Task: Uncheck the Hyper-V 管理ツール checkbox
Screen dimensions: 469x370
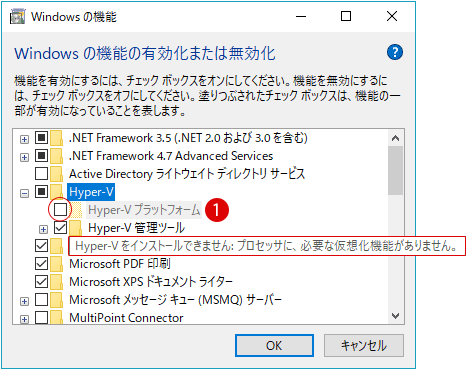Action: click(x=60, y=228)
